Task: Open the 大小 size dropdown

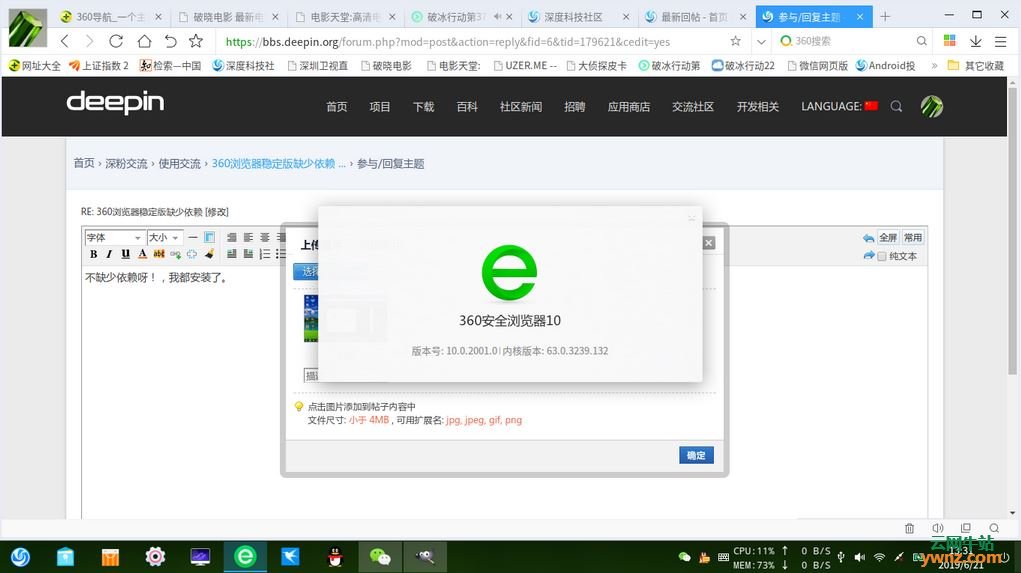Action: pyautogui.click(x=164, y=237)
